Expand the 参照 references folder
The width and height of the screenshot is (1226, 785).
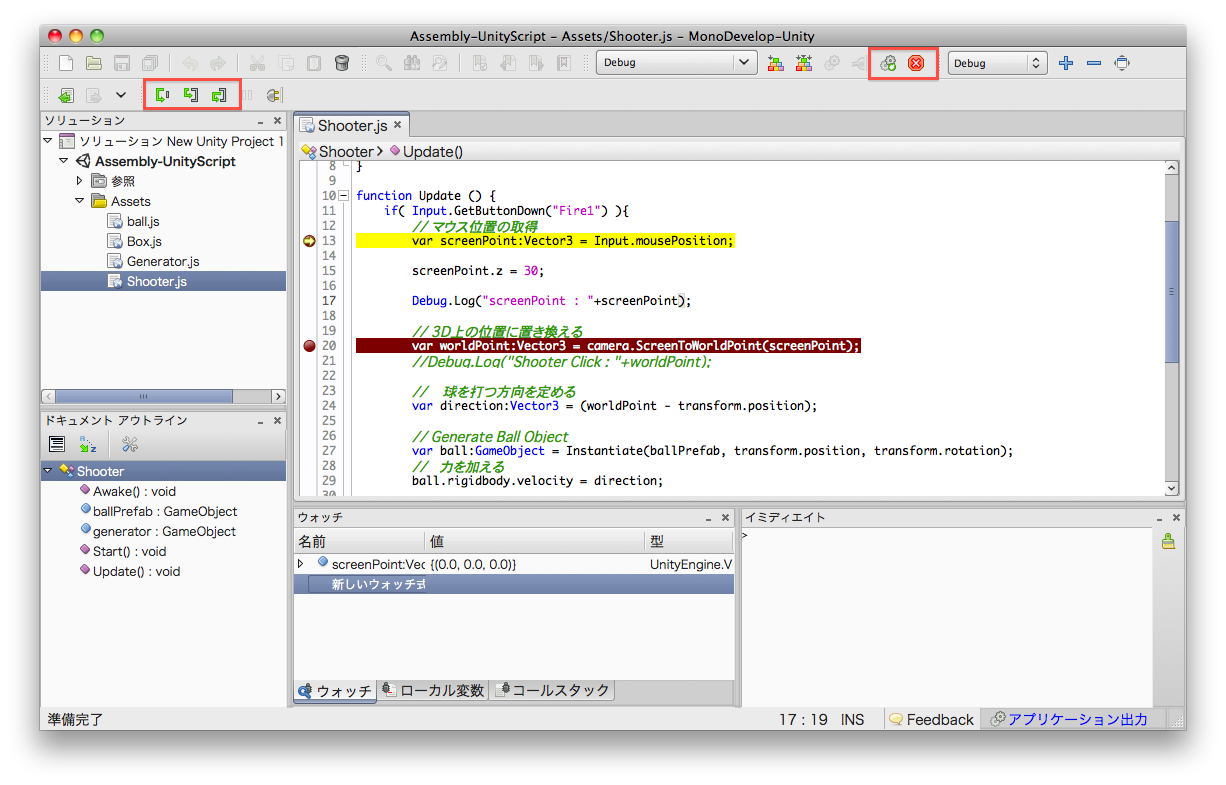pyautogui.click(x=80, y=181)
